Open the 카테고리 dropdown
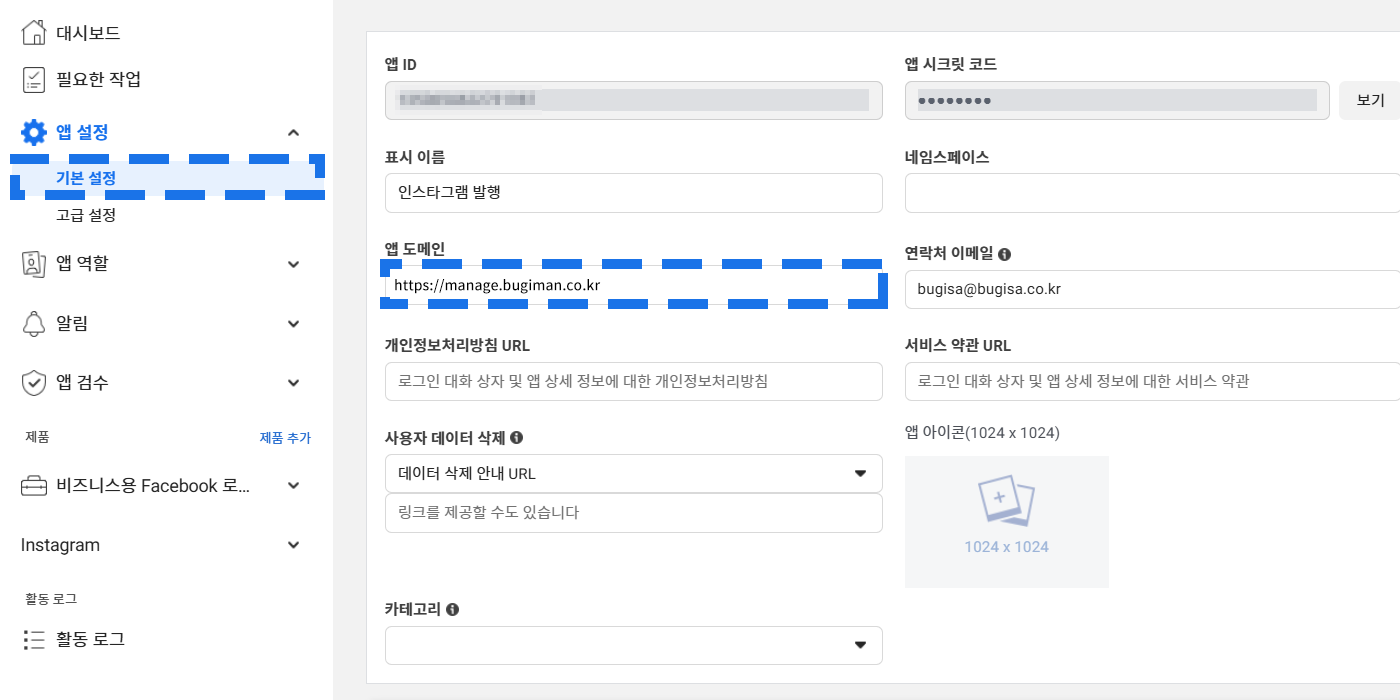The image size is (1400, 700). click(634, 645)
